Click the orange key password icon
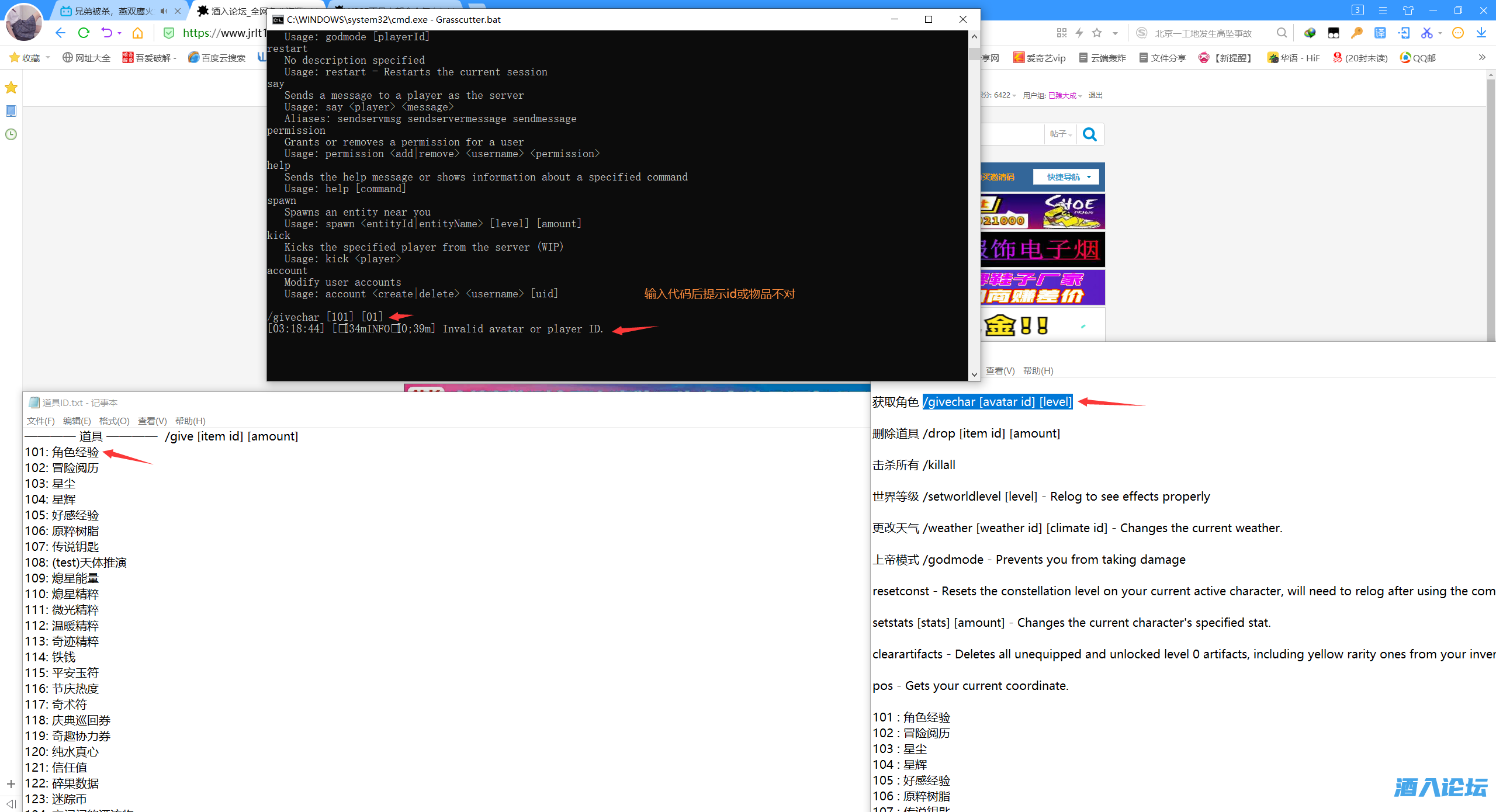The height and width of the screenshot is (812, 1496). pyautogui.click(x=1356, y=33)
